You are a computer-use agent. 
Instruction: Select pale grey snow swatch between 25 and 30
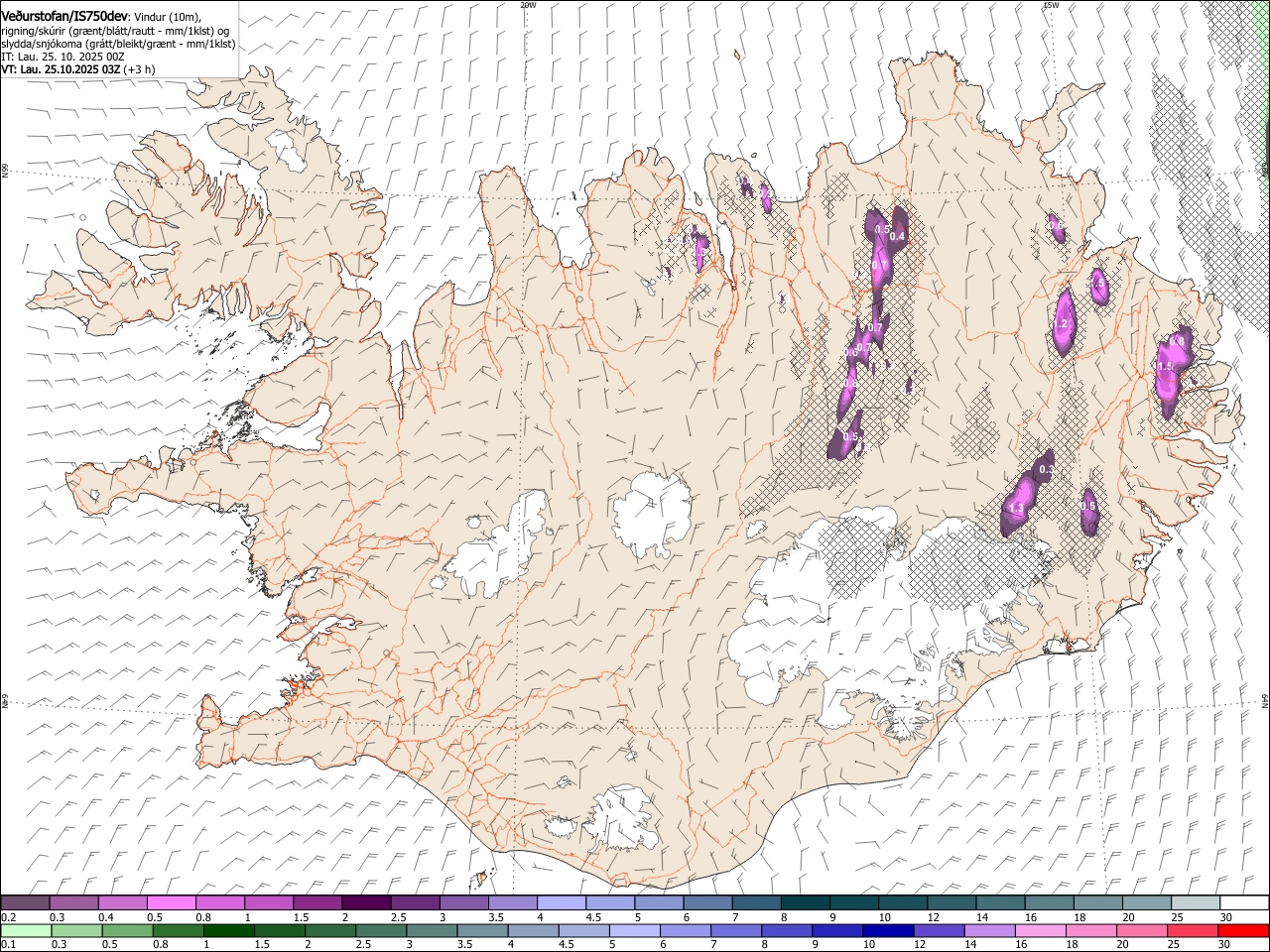[x=1195, y=903]
